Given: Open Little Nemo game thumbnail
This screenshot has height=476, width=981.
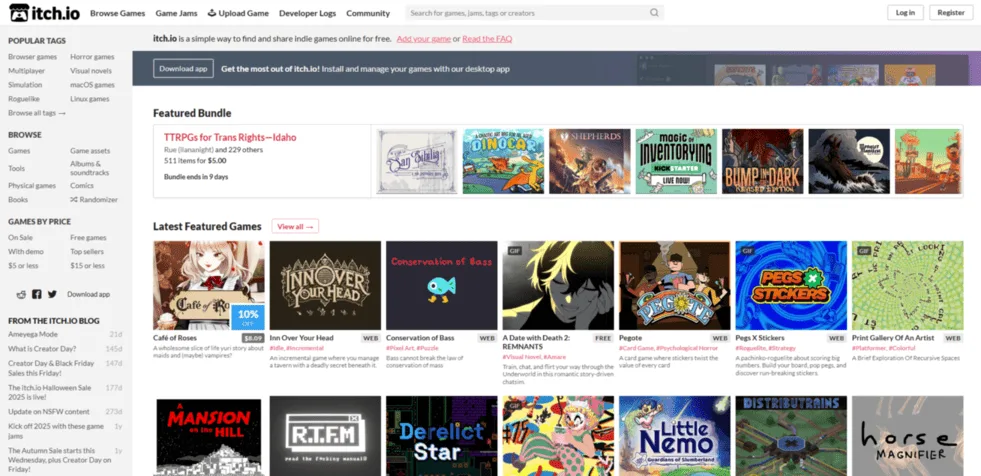Looking at the screenshot, I should 674,436.
